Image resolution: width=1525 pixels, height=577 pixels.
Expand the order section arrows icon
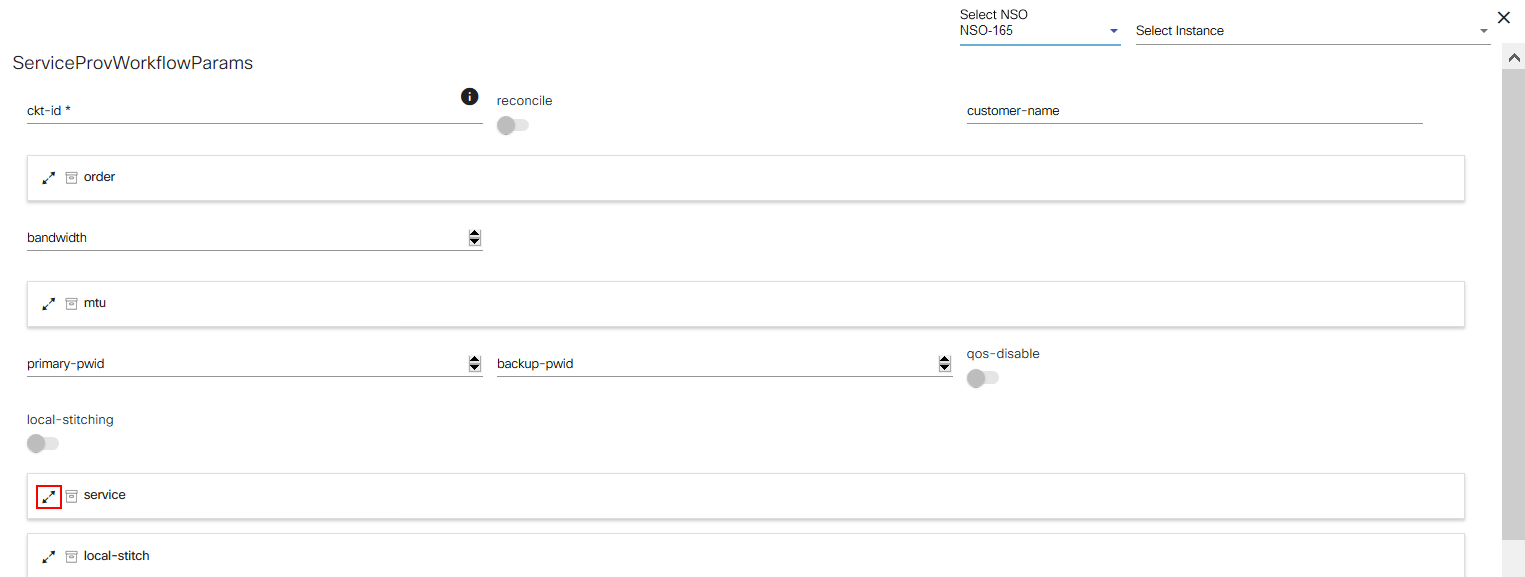(48, 177)
